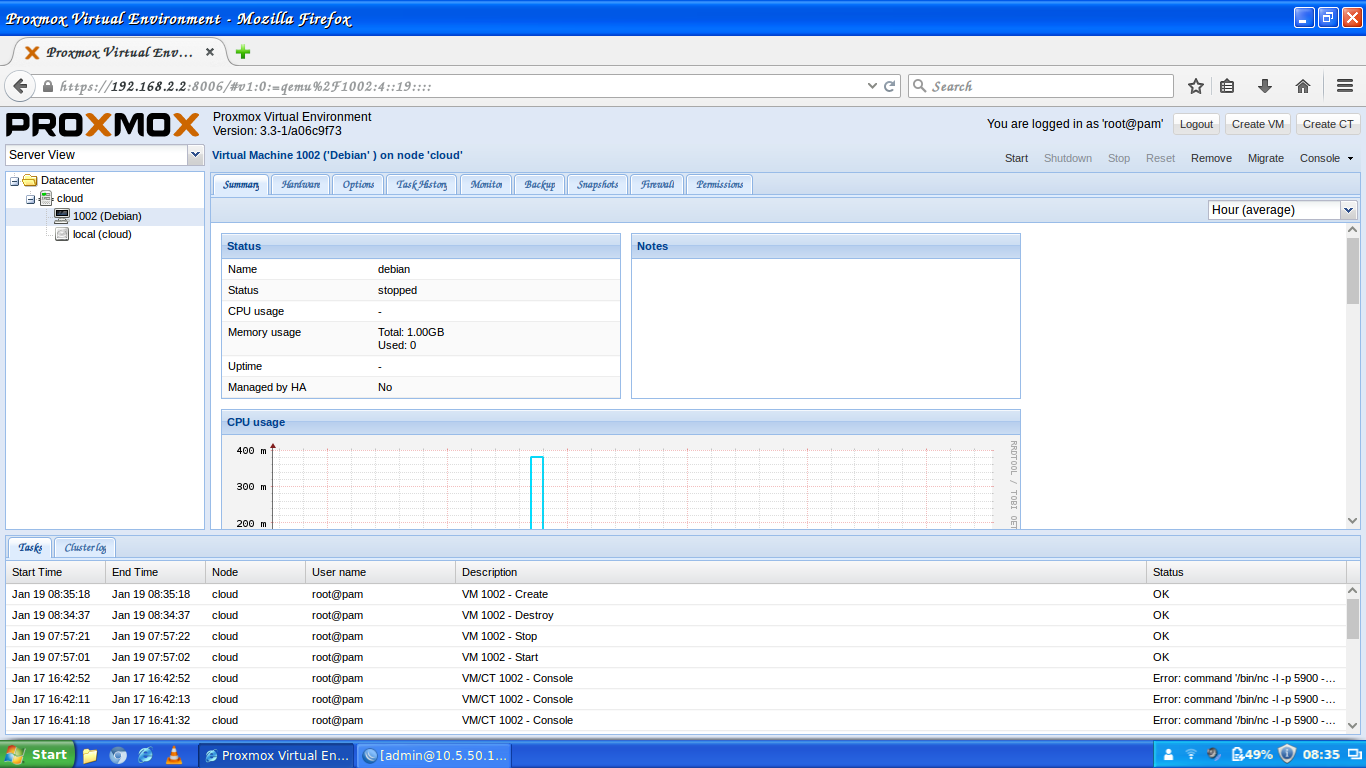Click the Datacenter folder icon in tree

30,180
